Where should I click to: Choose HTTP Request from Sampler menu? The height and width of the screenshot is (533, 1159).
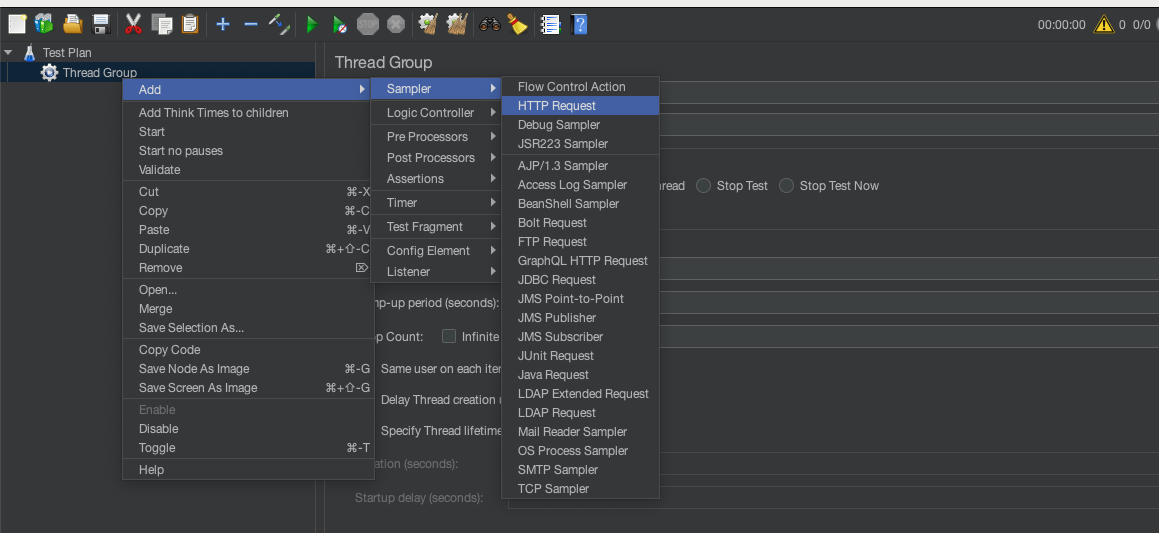(x=580, y=106)
